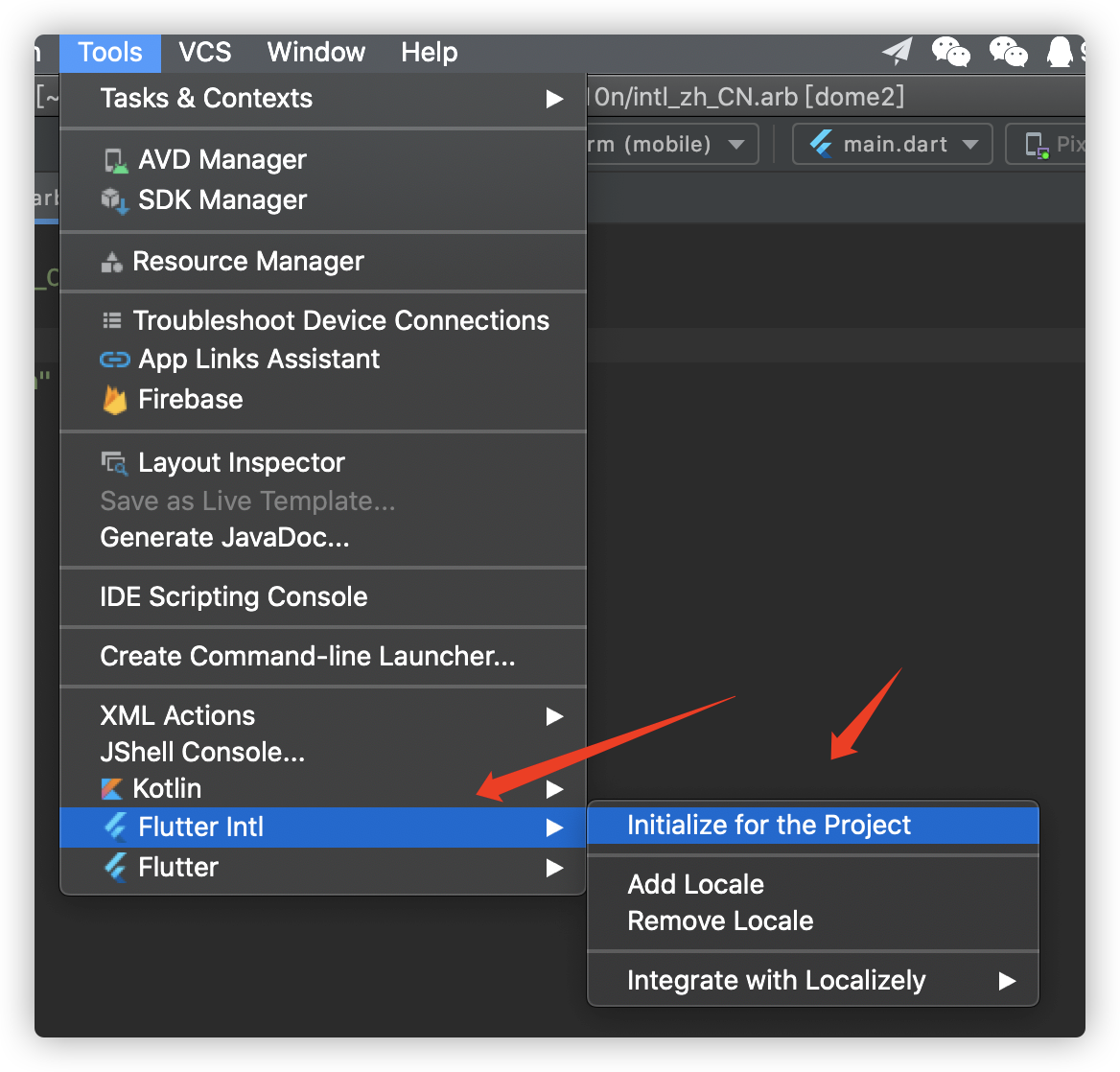Image resolution: width=1120 pixels, height=1072 pixels.
Task: Click the Resource Manager shapes icon
Action: 112,262
